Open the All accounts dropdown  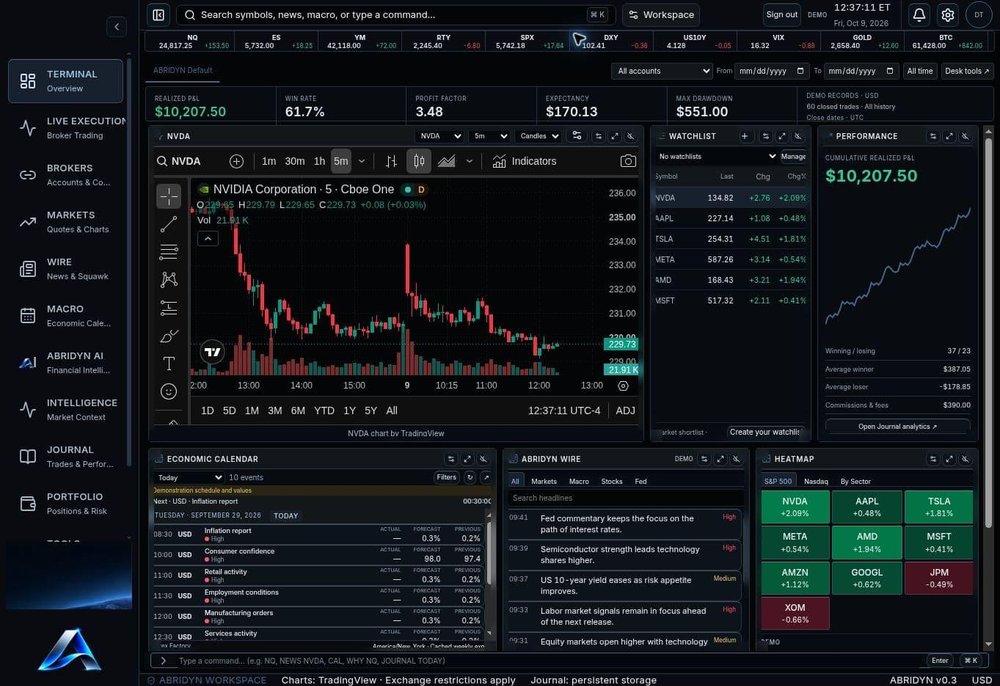coord(661,71)
